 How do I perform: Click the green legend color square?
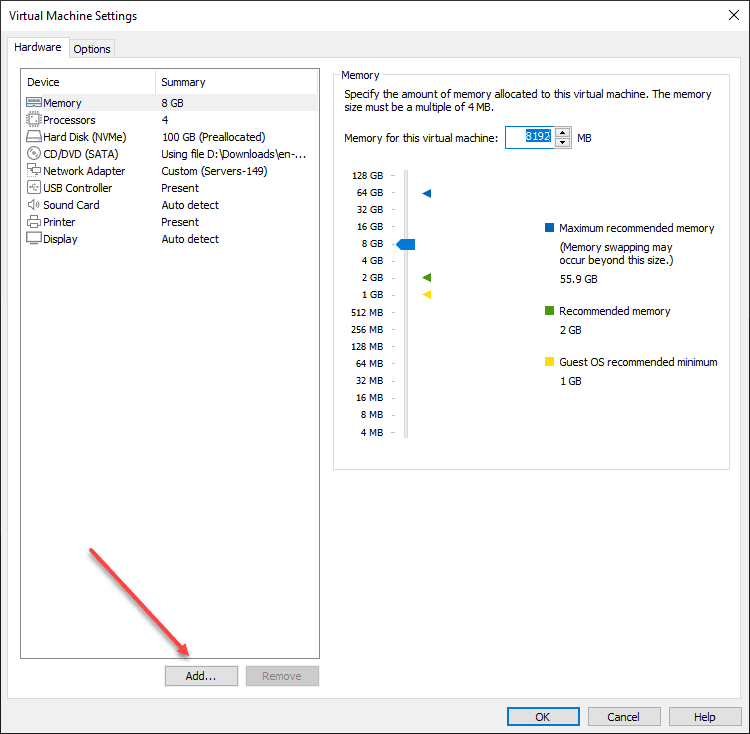point(549,311)
